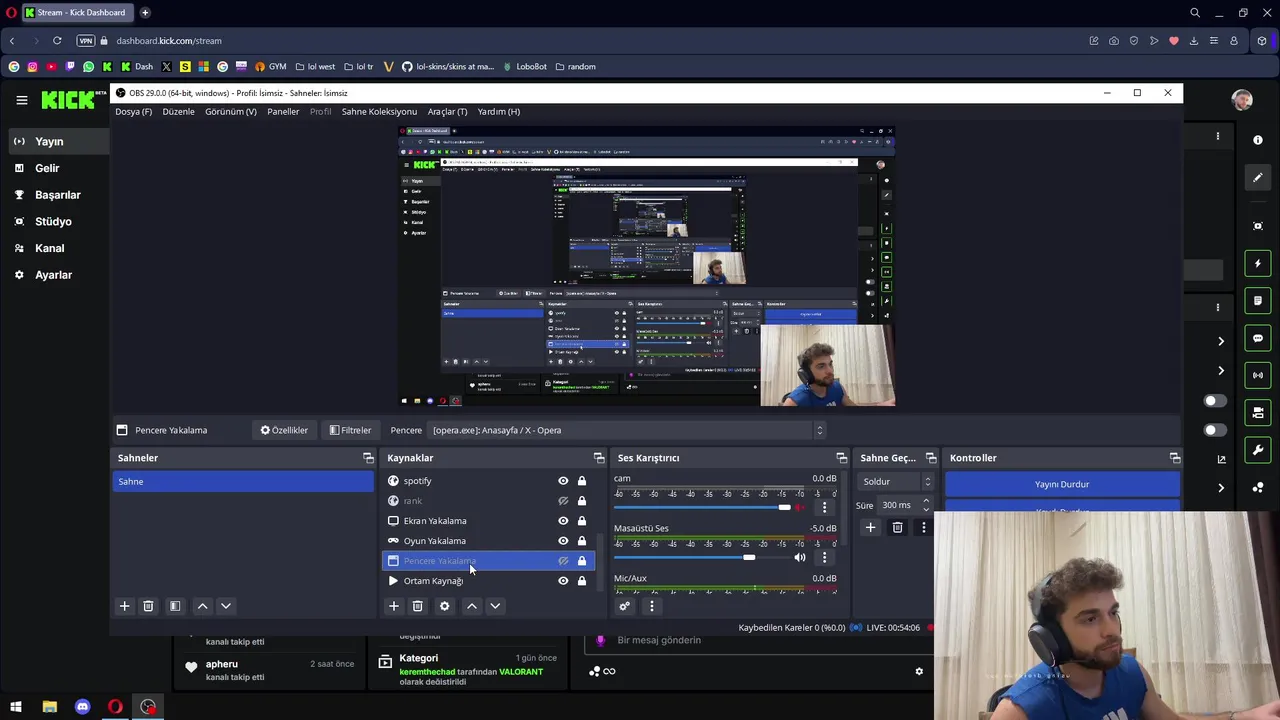The image size is (1280, 720).
Task: Move selected source down in Kaynaklar
Action: coord(494,606)
